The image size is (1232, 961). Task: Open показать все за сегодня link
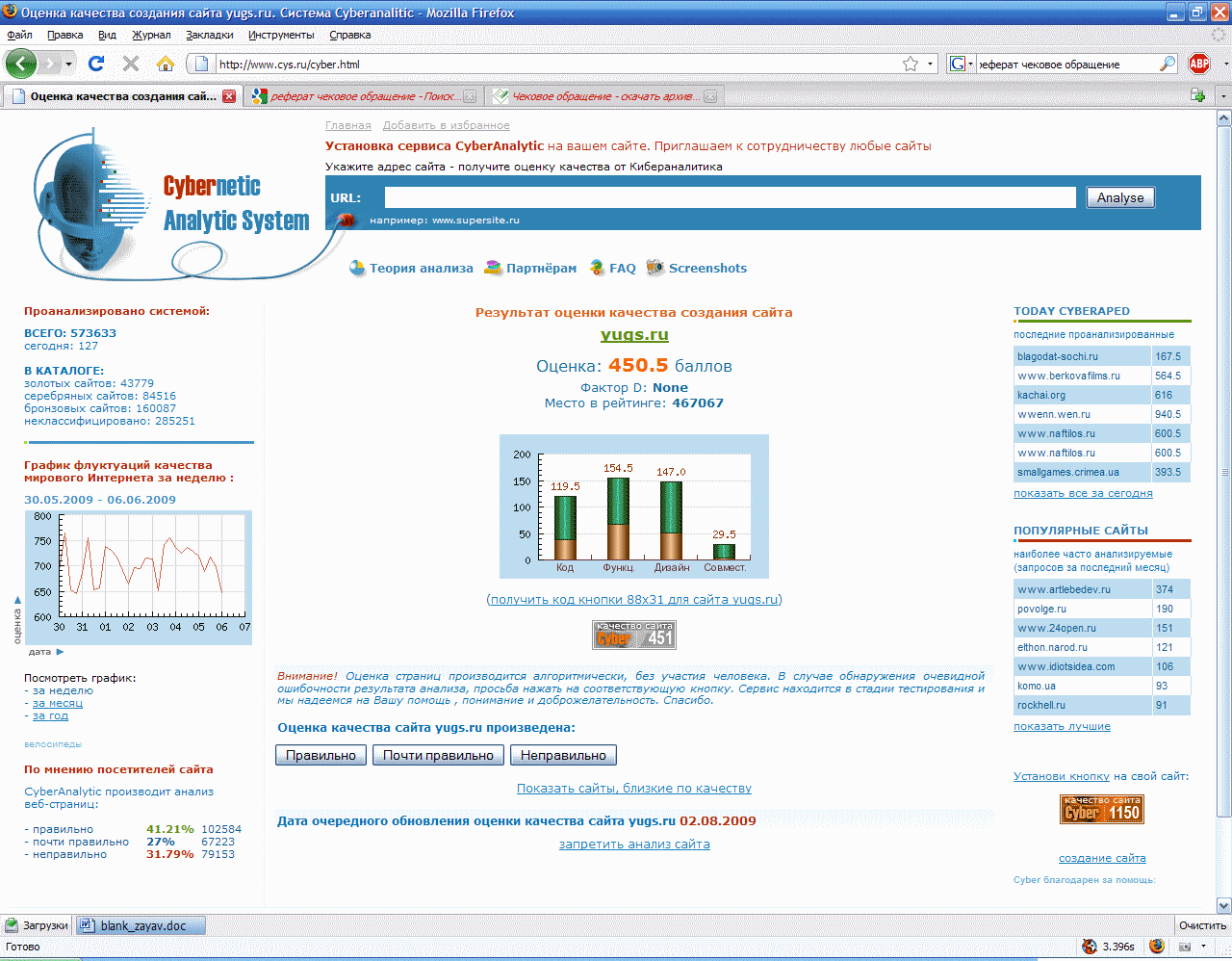pyautogui.click(x=1083, y=493)
